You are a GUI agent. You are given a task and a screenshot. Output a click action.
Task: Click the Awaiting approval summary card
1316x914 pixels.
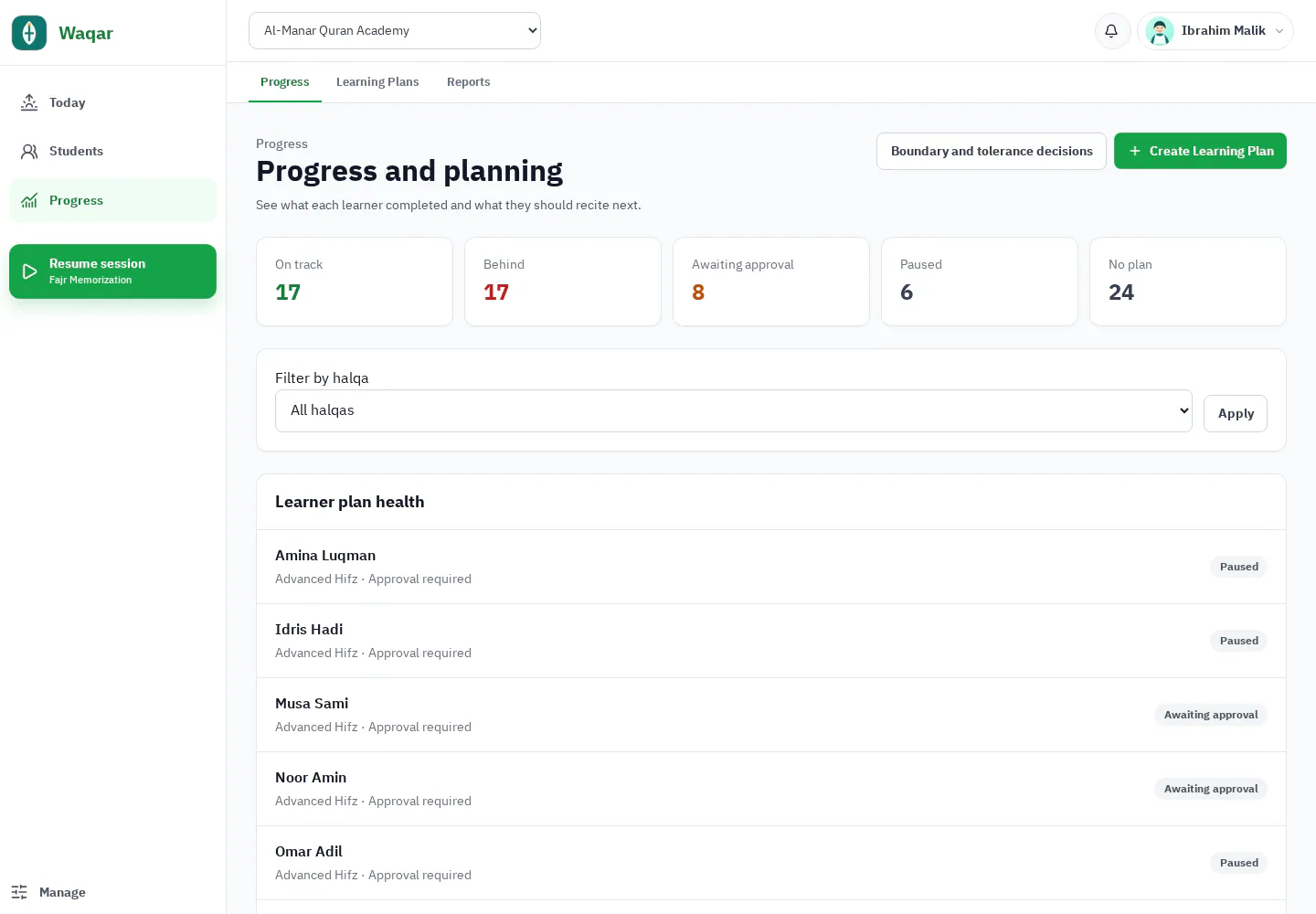pos(771,282)
